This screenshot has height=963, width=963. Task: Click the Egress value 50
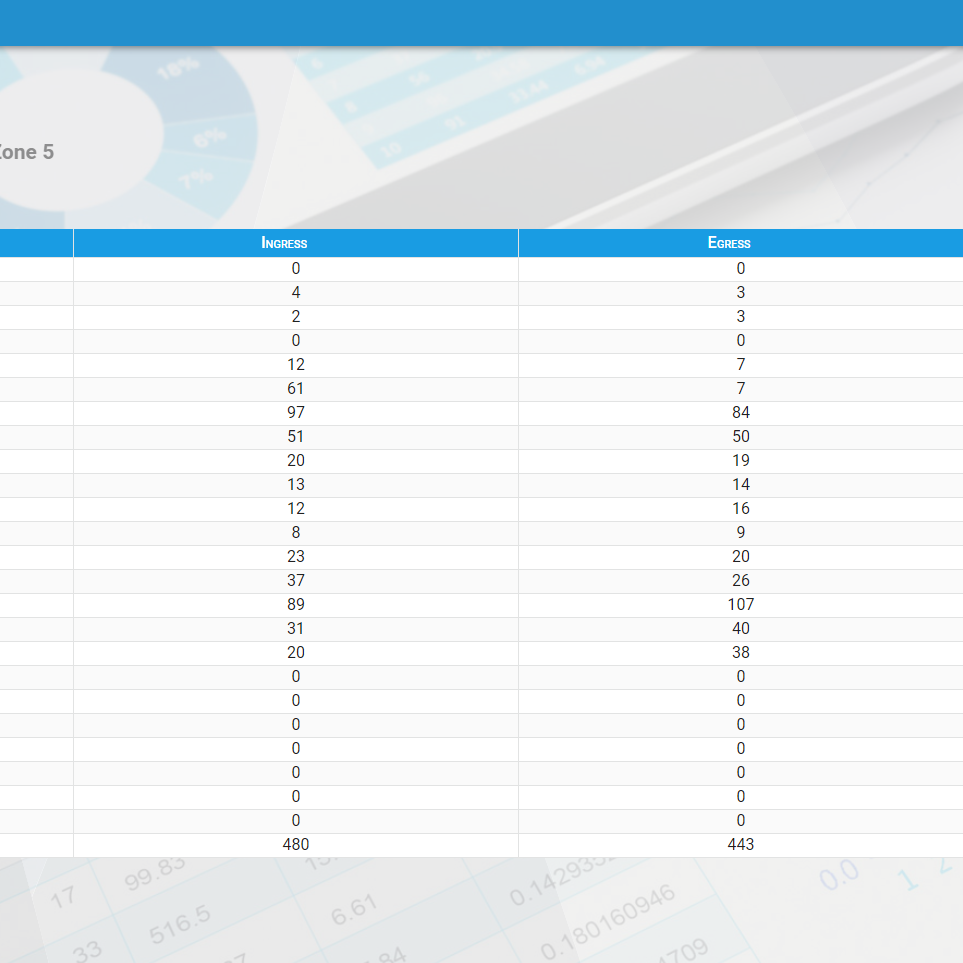[740, 436]
